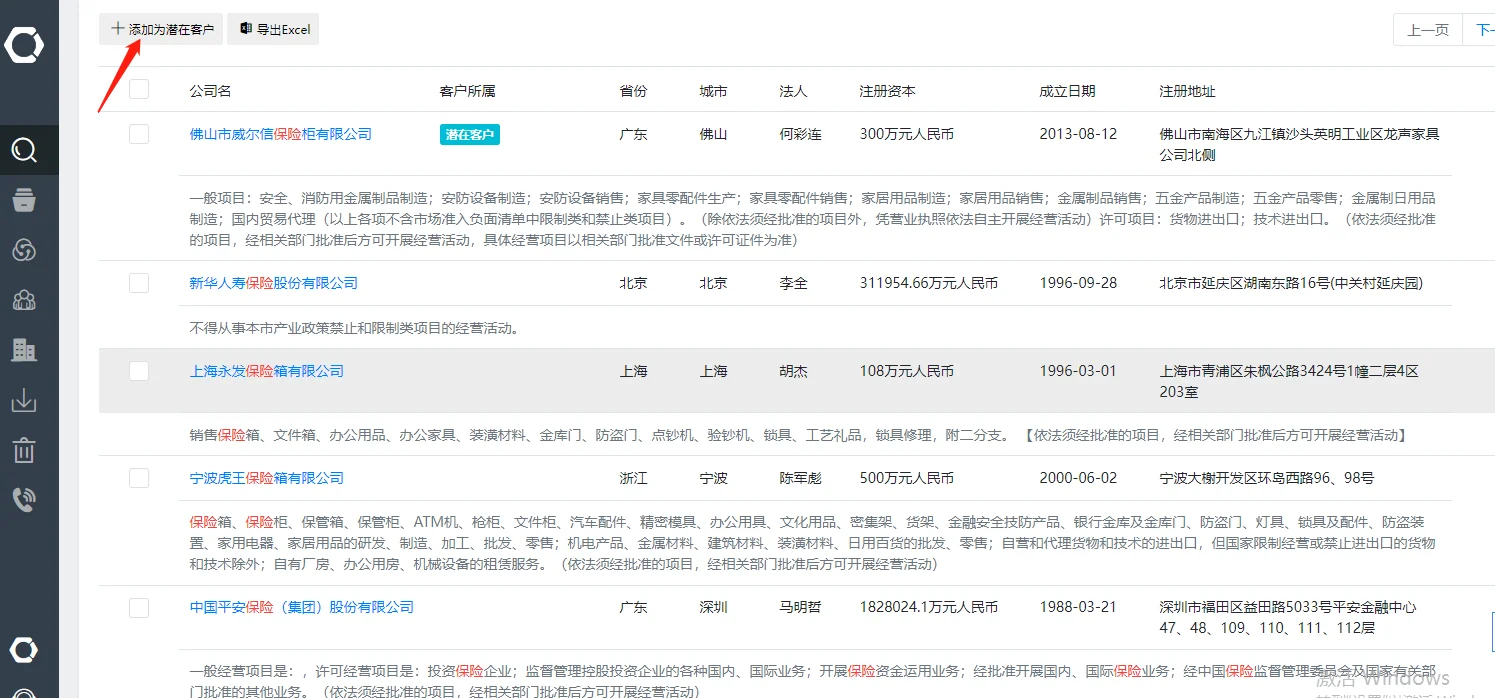The height and width of the screenshot is (698, 1495).
Task: Click registered capital 1828024.1万元人民币
Action: point(929,607)
